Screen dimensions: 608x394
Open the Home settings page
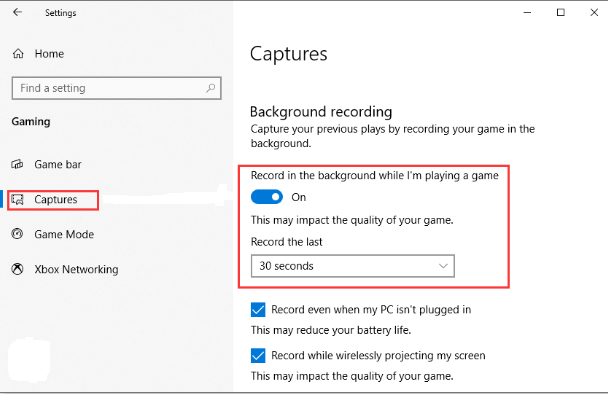point(49,54)
